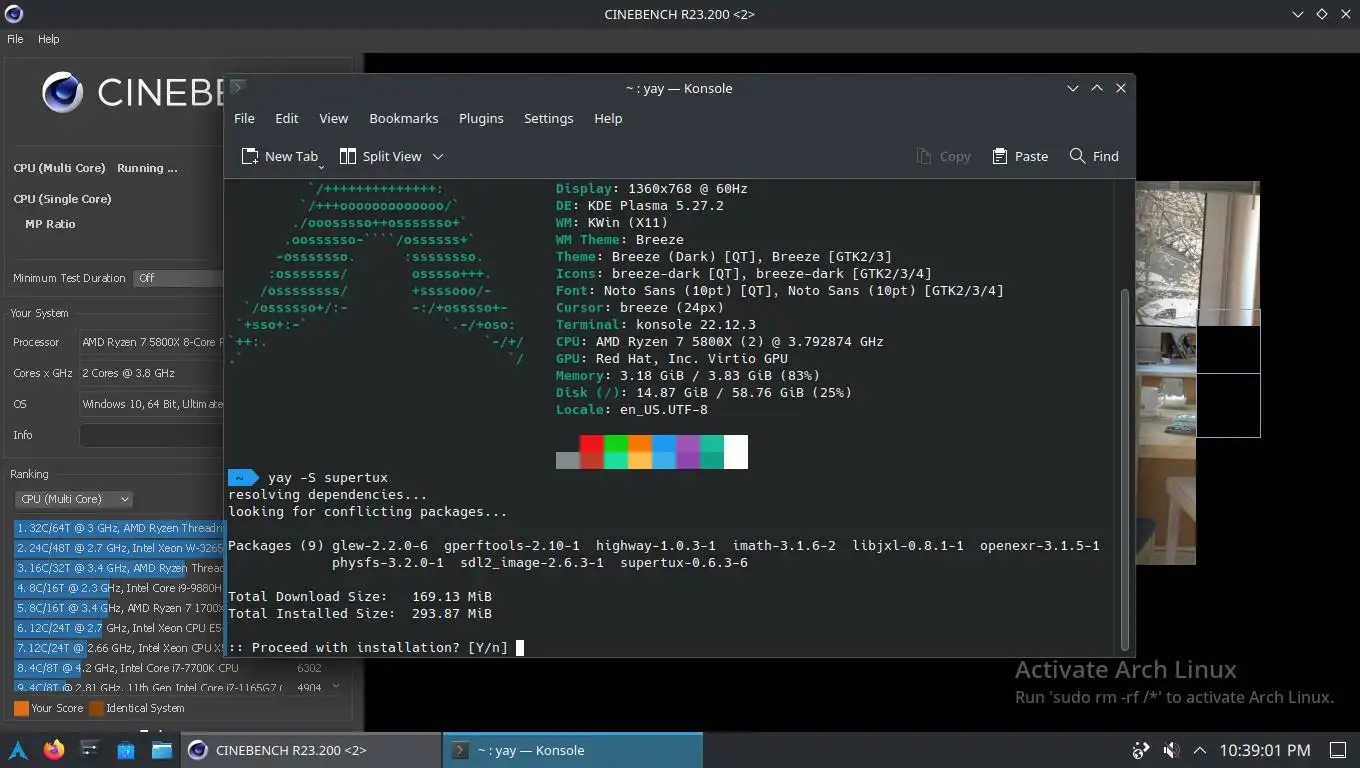Click CPU (Single Core) label
This screenshot has height=768, width=1360.
coord(62,199)
